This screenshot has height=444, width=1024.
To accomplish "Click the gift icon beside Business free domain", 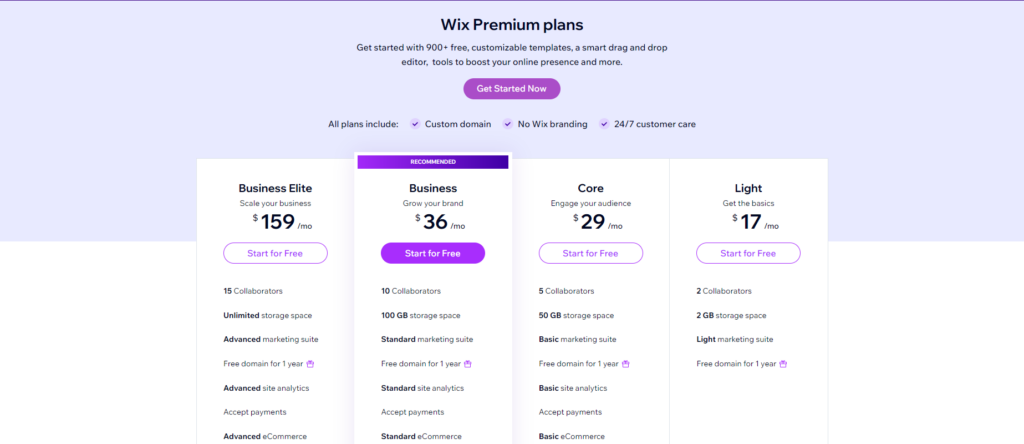I will pyautogui.click(x=468, y=364).
